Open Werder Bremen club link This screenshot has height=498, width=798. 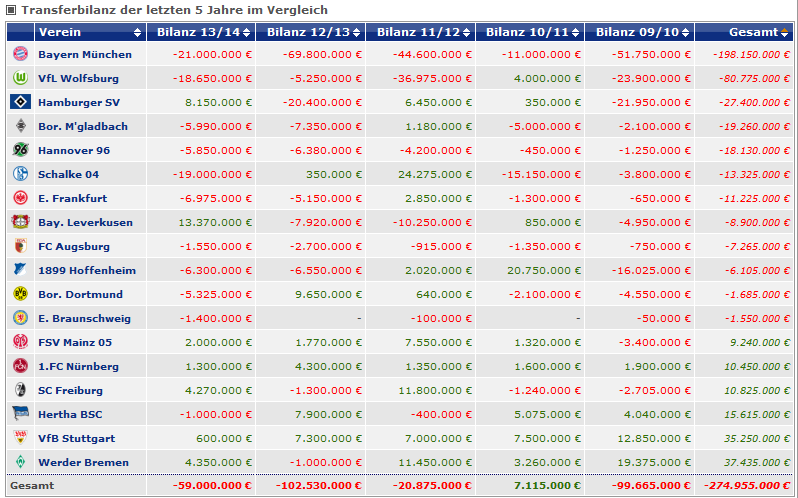point(83,462)
